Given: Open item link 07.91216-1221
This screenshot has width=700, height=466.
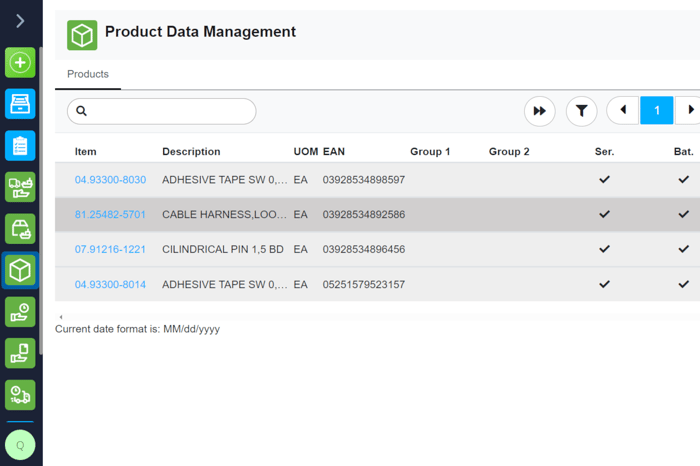Looking at the screenshot, I should (110, 250).
